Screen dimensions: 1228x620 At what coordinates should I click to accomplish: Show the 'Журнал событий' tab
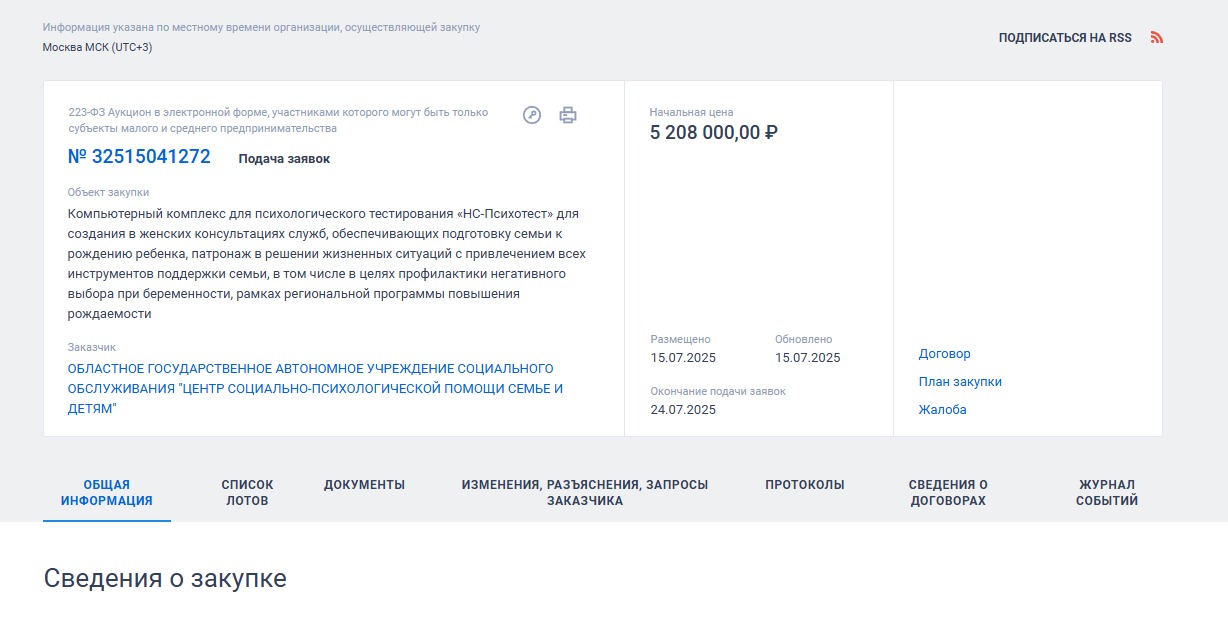[1106, 493]
